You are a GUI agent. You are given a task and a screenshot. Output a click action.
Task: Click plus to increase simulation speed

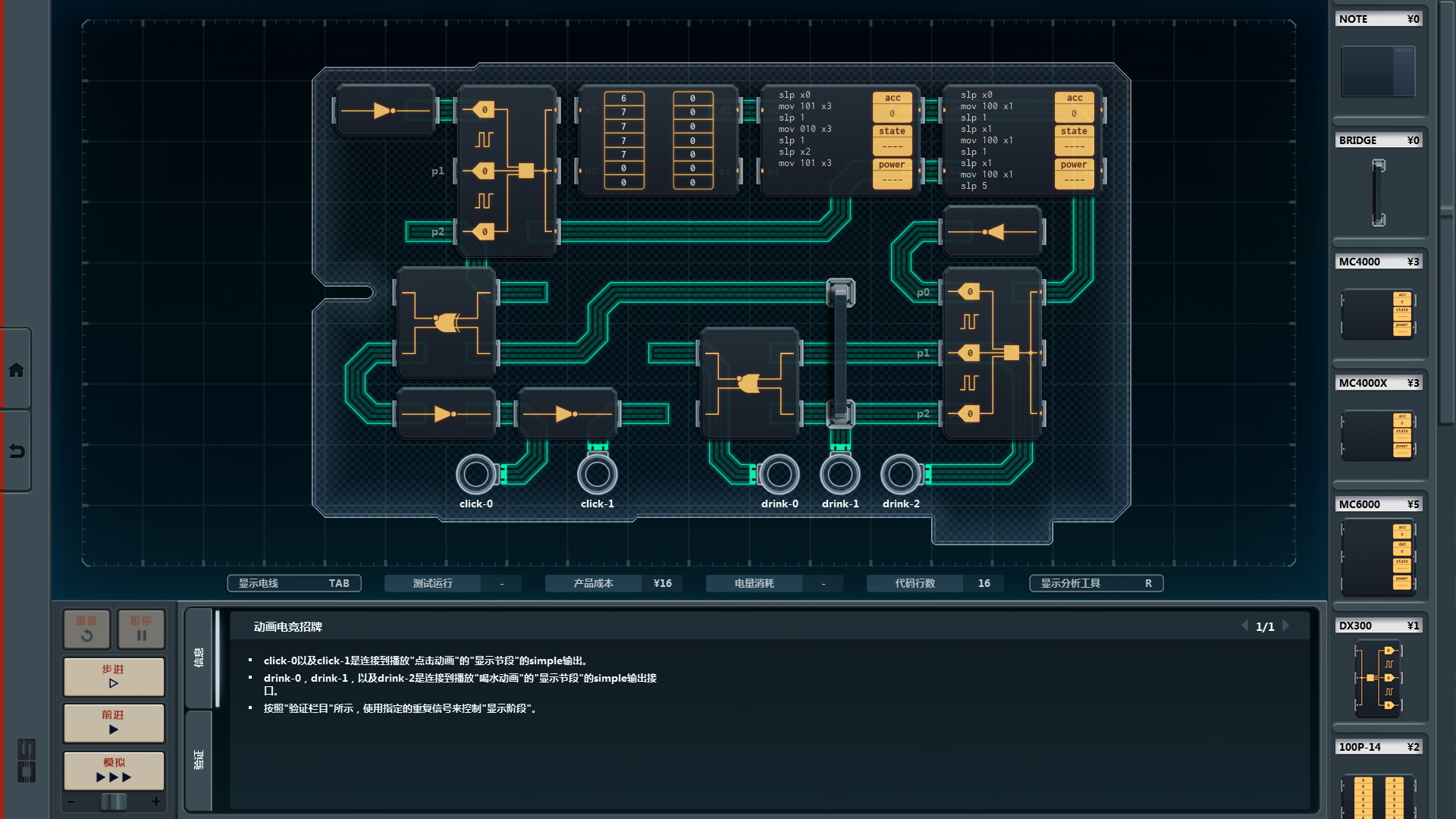click(x=156, y=802)
